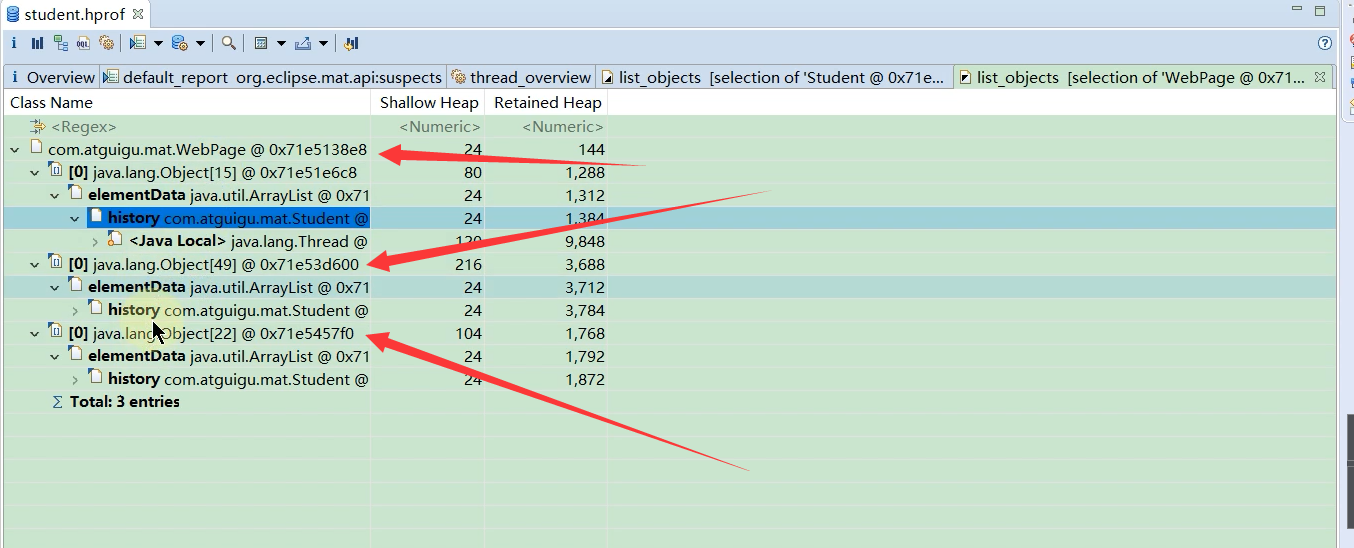
Task: Select the java.lang.Object[22] @ 0x71e5457f0 row
Action: pos(669,334)
